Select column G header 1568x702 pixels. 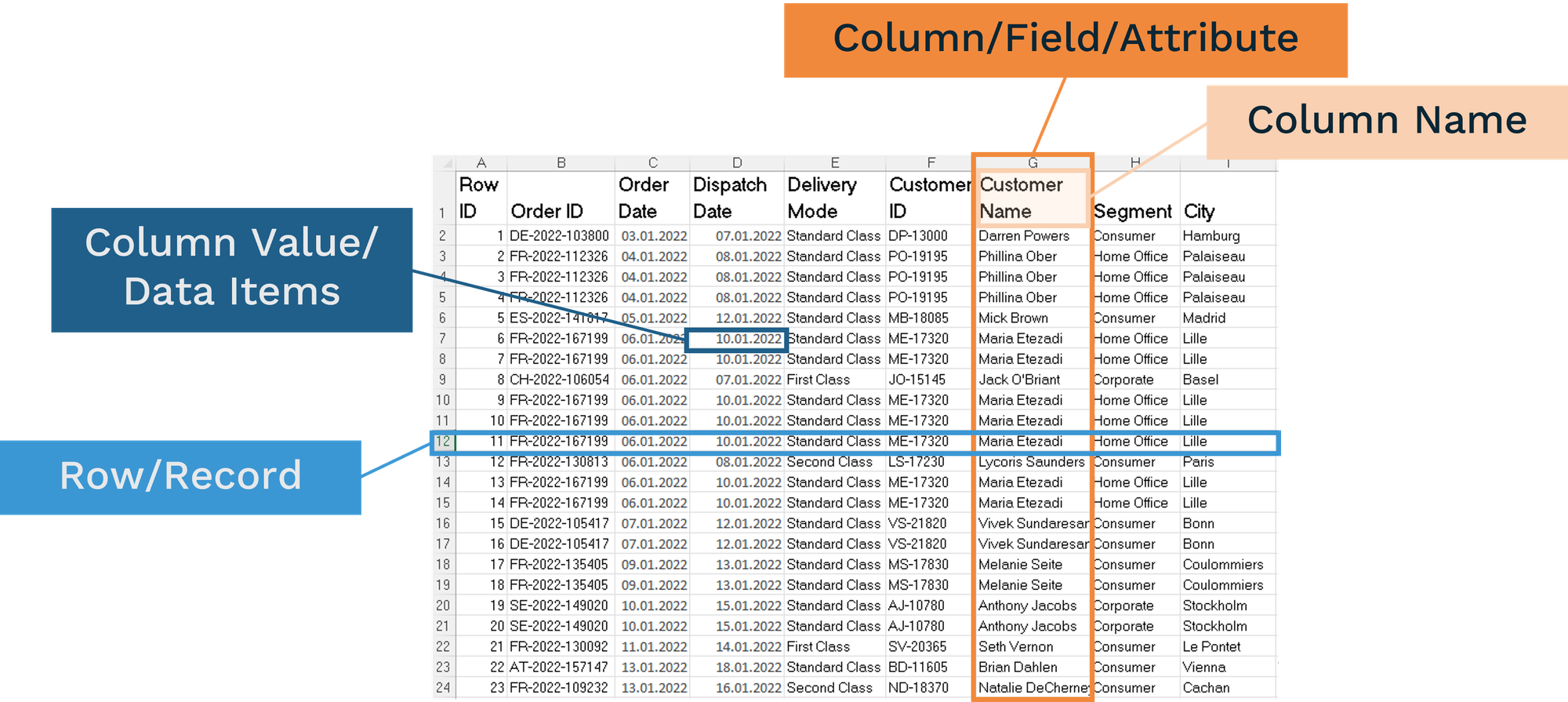click(x=1033, y=163)
